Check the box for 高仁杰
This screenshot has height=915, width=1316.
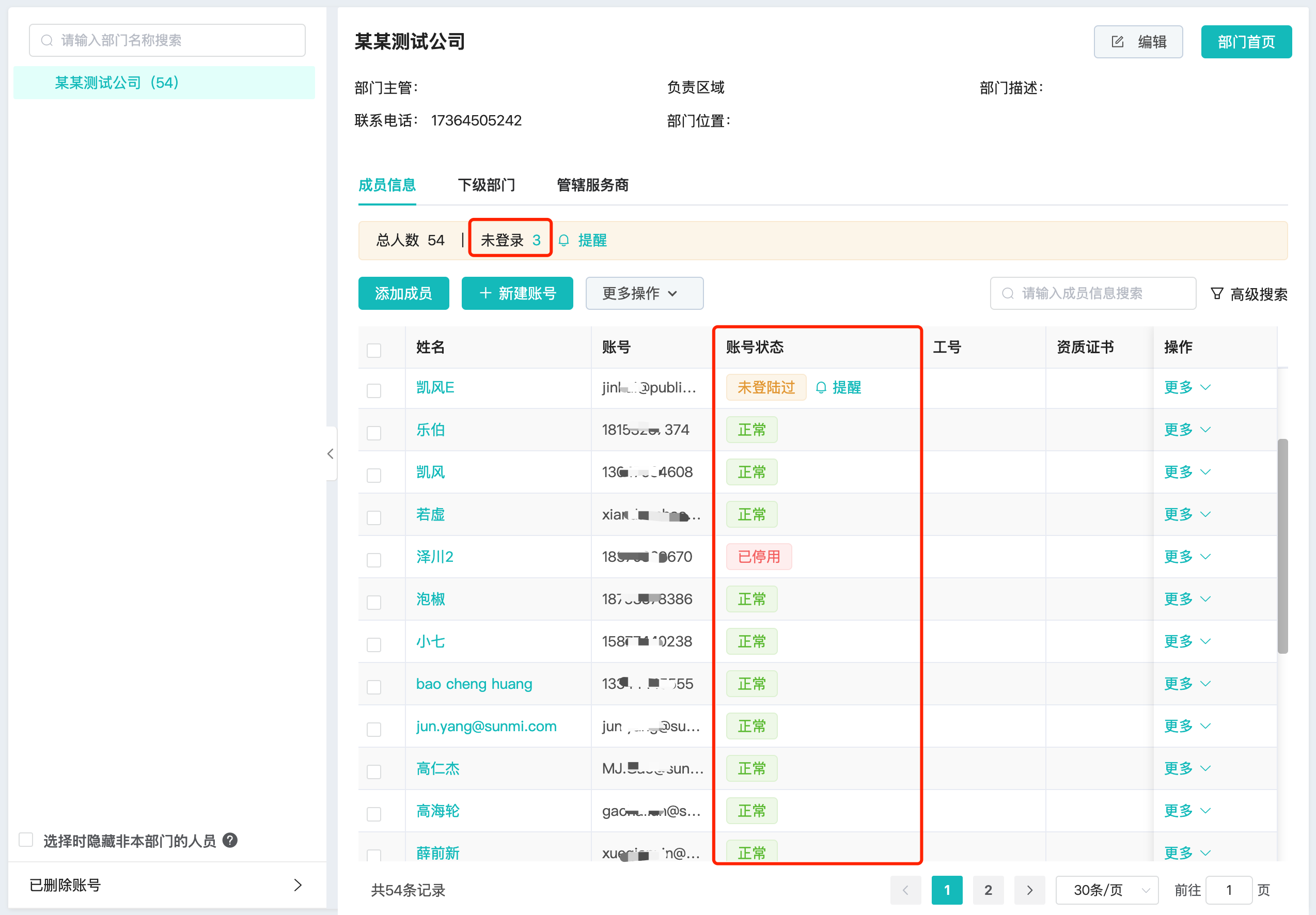click(x=374, y=772)
